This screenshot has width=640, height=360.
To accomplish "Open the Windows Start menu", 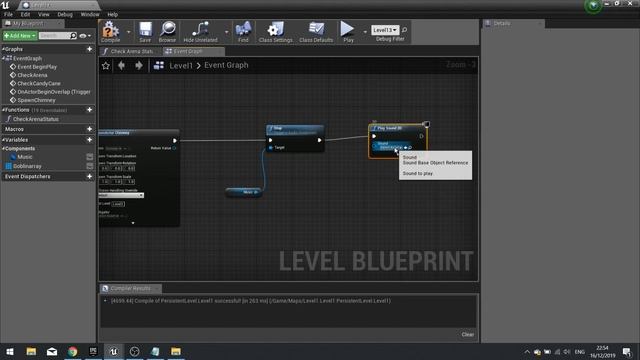I will 10,351.
